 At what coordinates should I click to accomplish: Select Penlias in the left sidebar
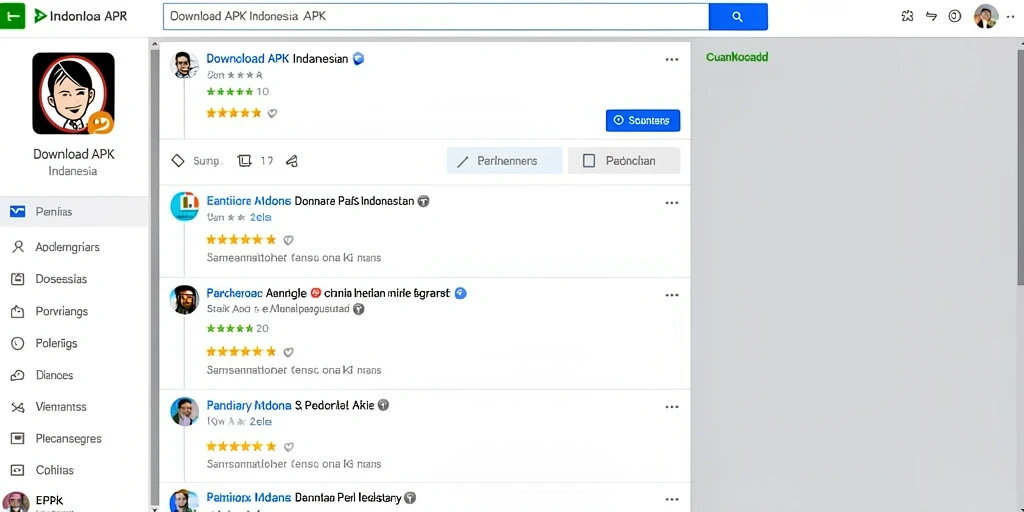[74, 212]
